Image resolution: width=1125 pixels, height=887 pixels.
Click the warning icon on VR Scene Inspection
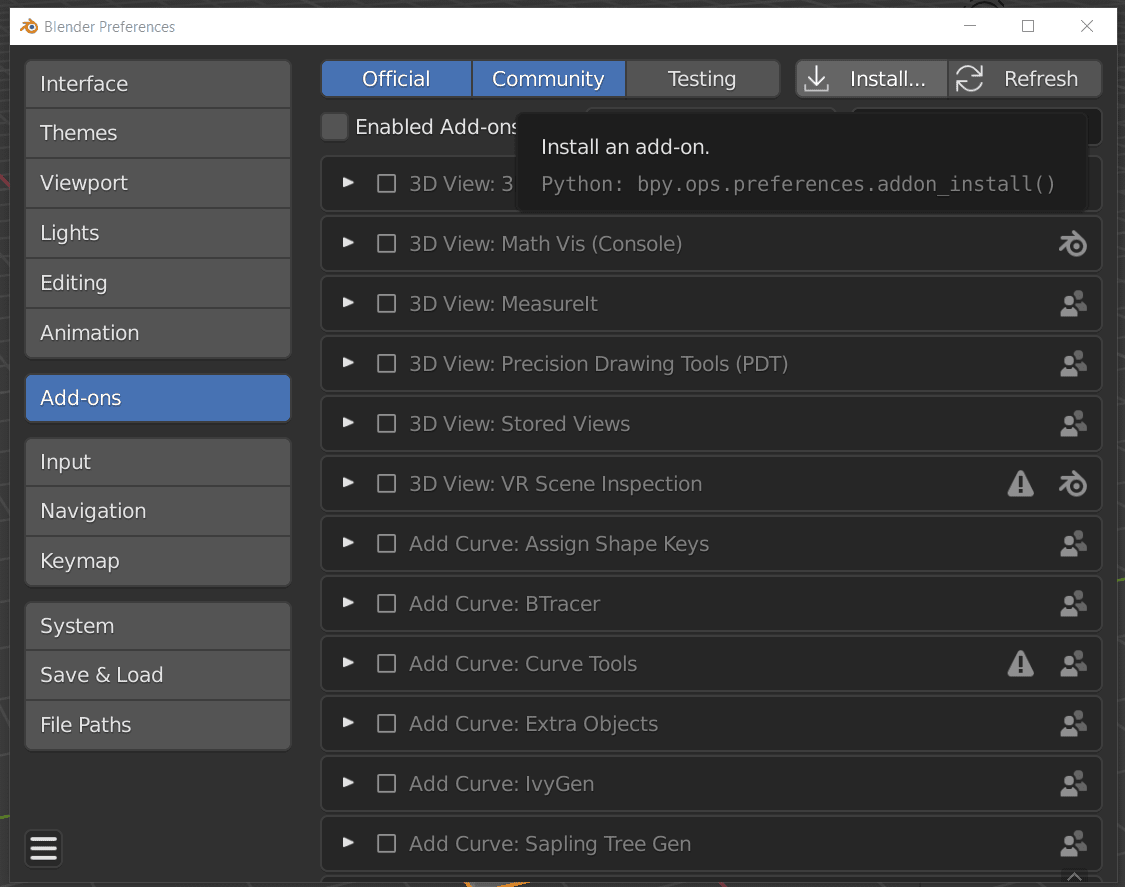[1020, 483]
